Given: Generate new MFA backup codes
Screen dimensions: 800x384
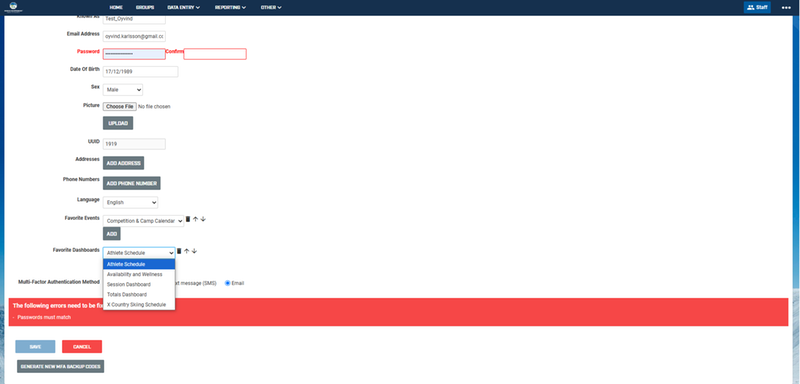Looking at the screenshot, I should point(60,367).
